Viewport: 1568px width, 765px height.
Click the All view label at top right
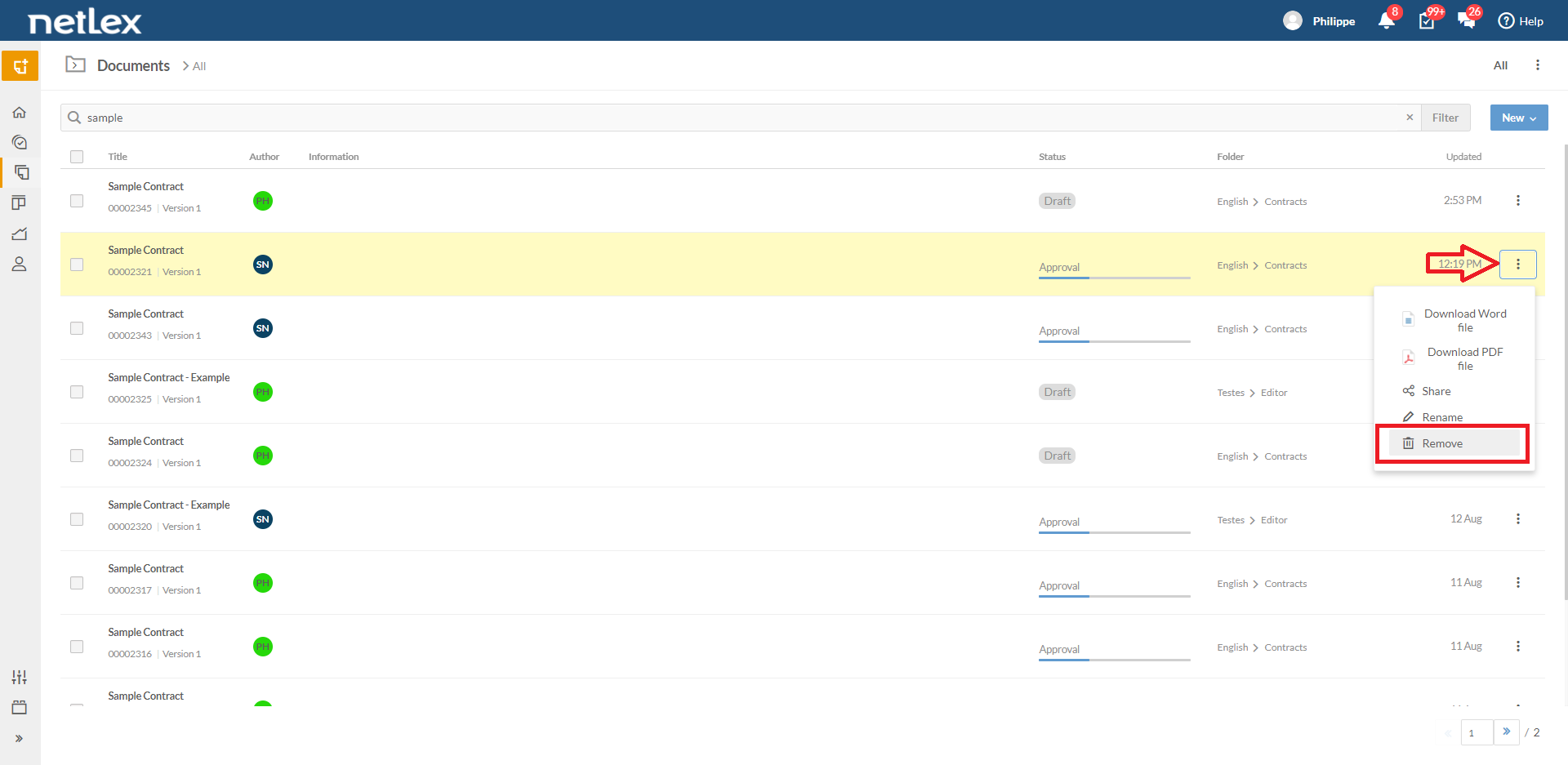click(1500, 65)
